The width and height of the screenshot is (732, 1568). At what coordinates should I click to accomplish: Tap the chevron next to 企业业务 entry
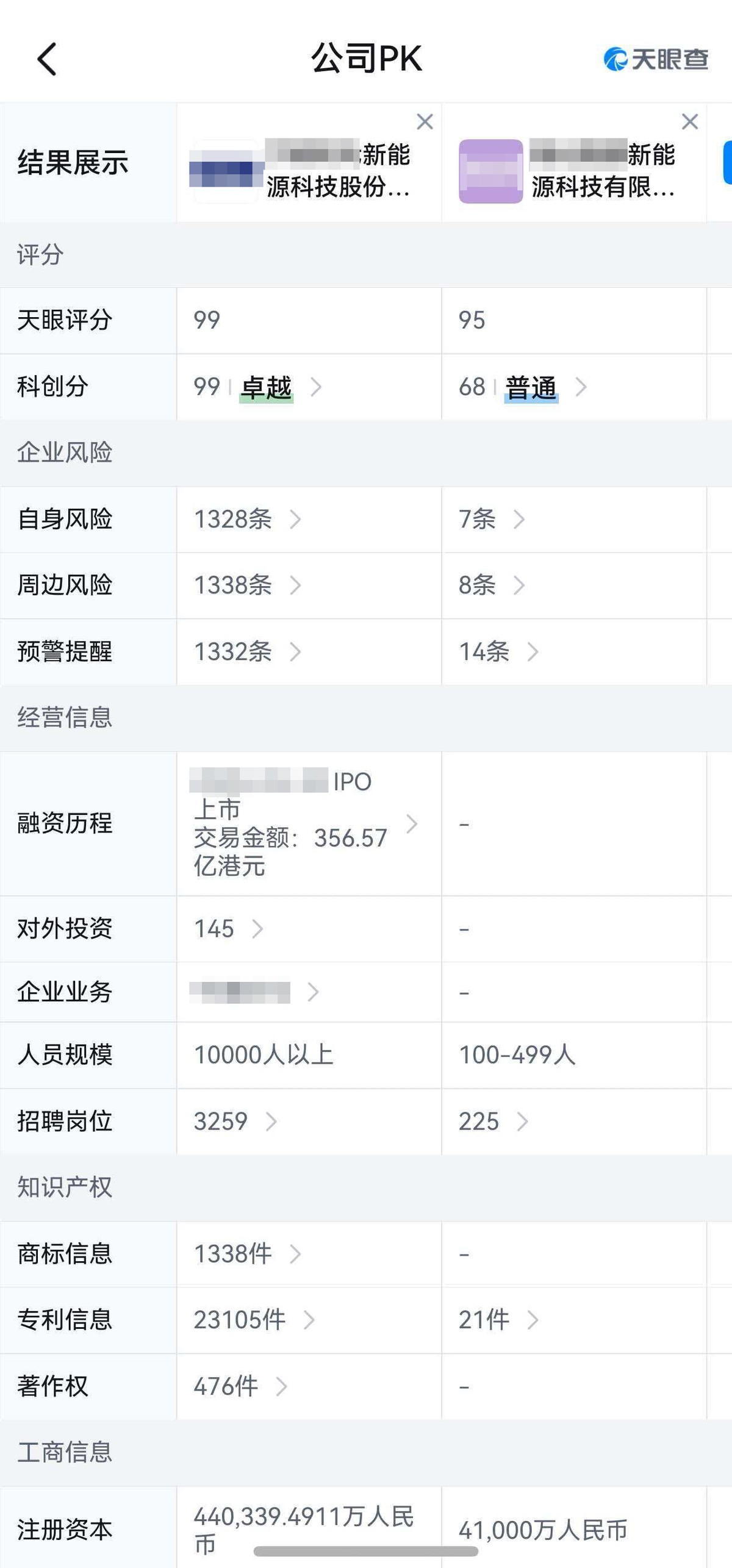coord(313,992)
